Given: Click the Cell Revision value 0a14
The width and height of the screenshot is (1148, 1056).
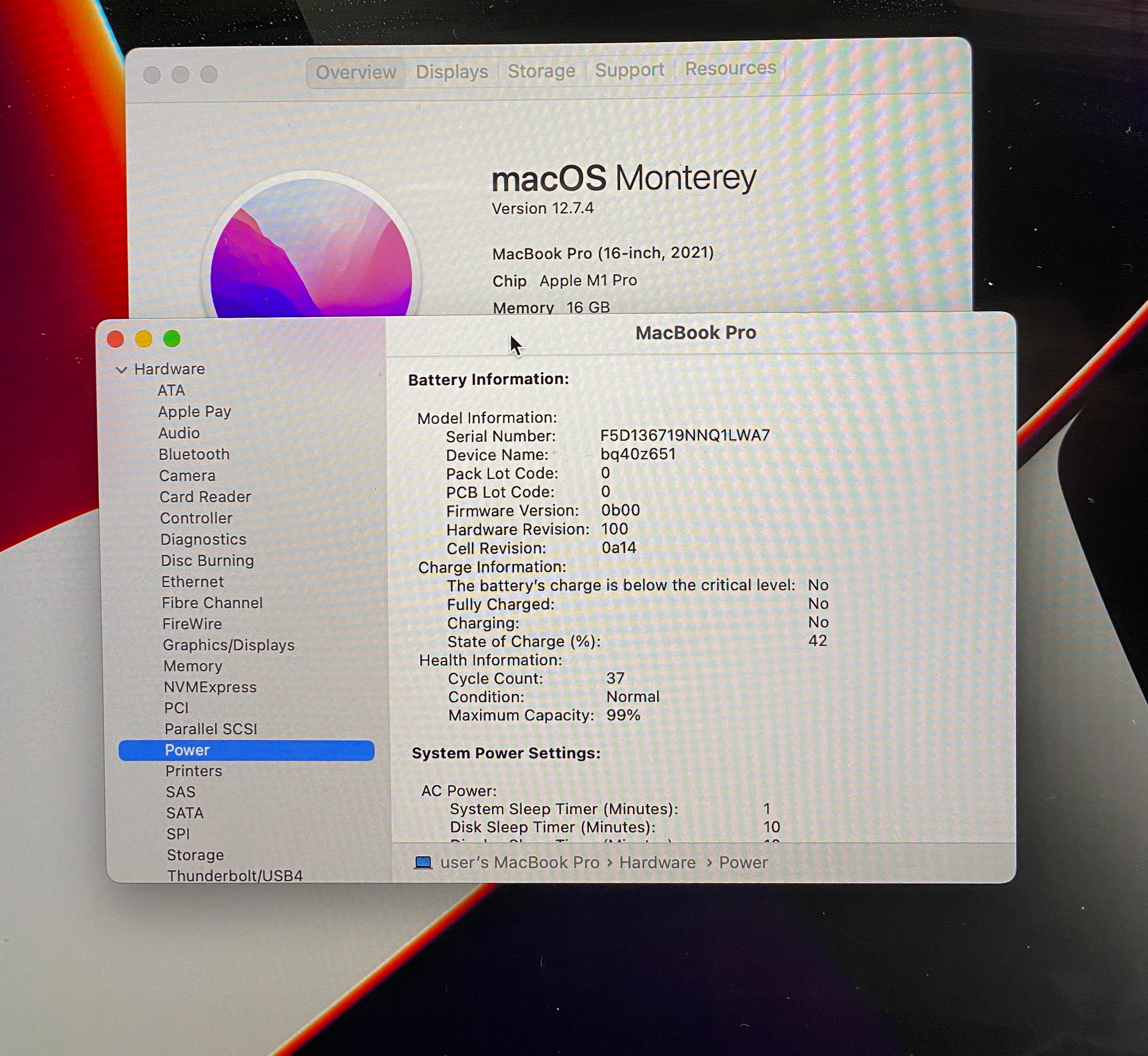Looking at the screenshot, I should 619,548.
